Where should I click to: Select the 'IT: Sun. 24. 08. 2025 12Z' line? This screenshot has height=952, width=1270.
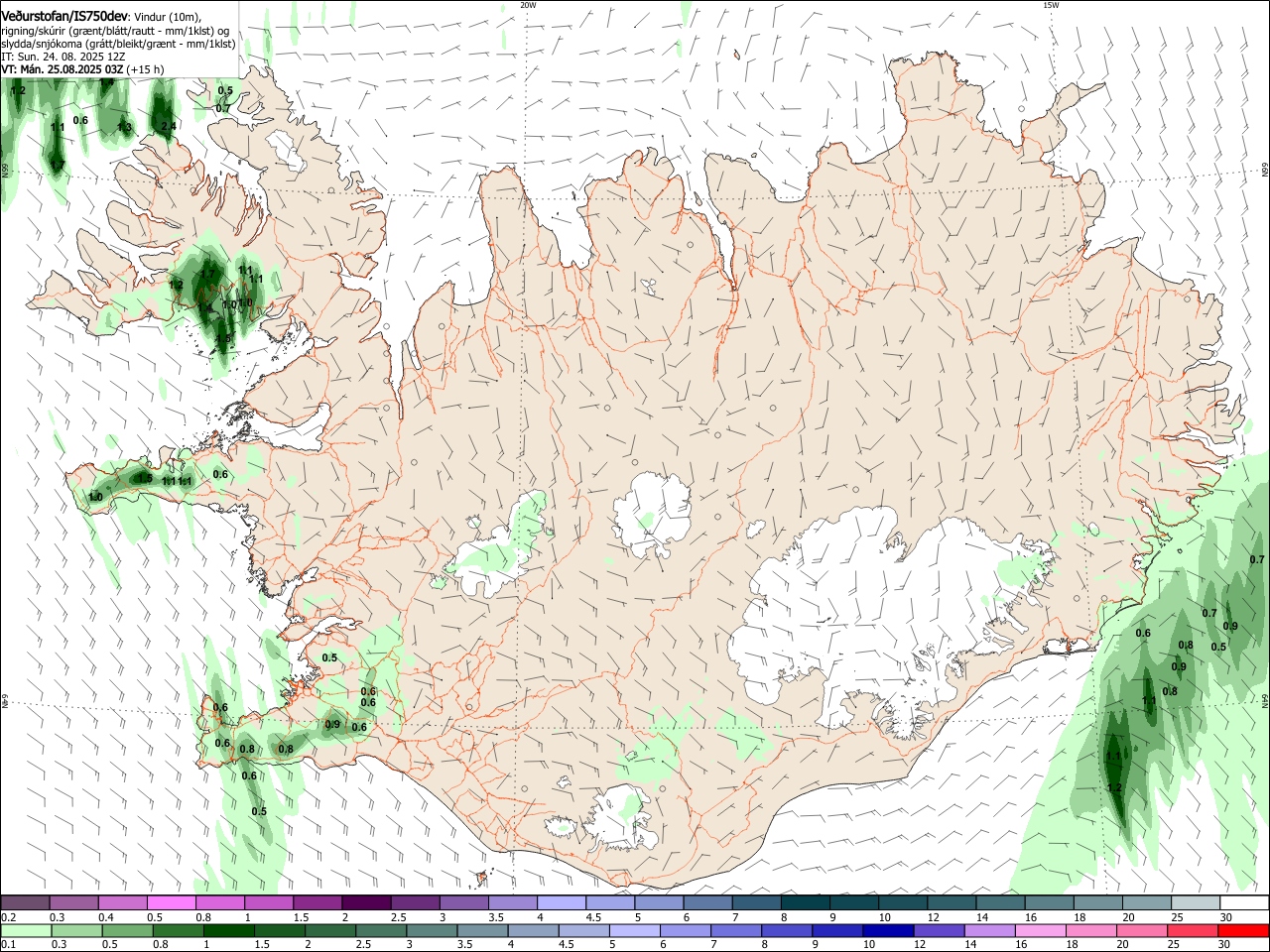coord(63,57)
